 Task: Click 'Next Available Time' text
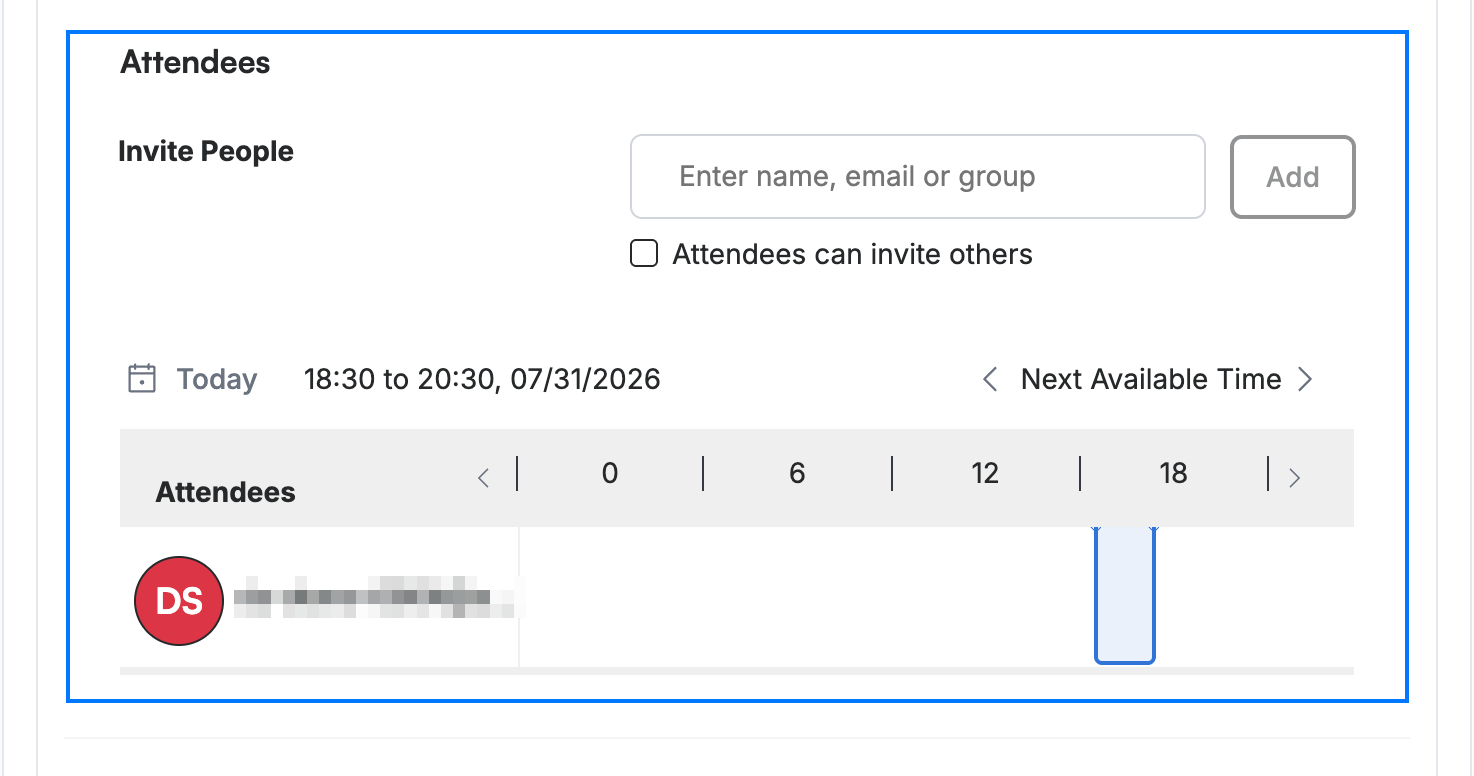(x=1151, y=379)
